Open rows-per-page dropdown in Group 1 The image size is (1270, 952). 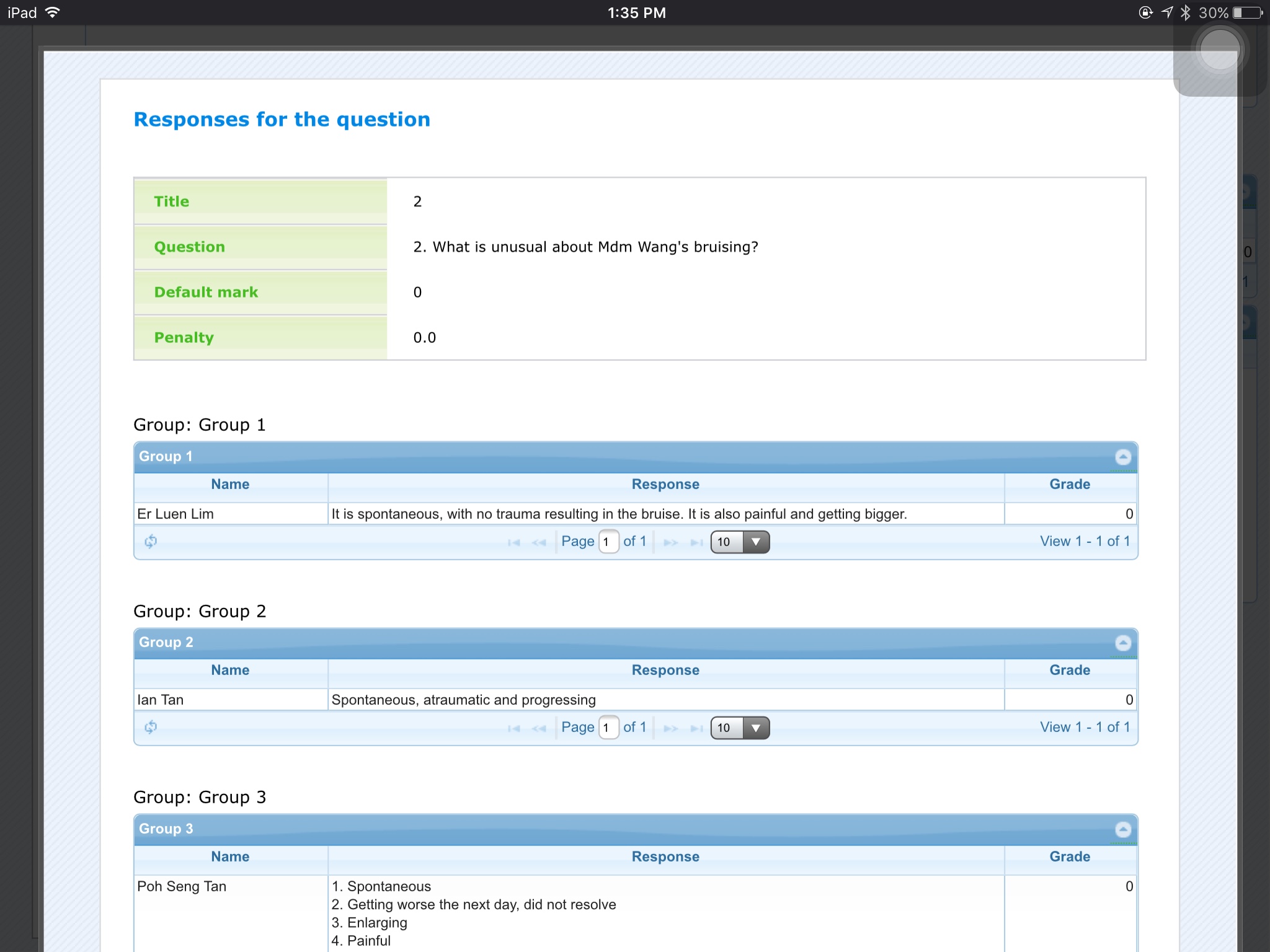click(740, 542)
